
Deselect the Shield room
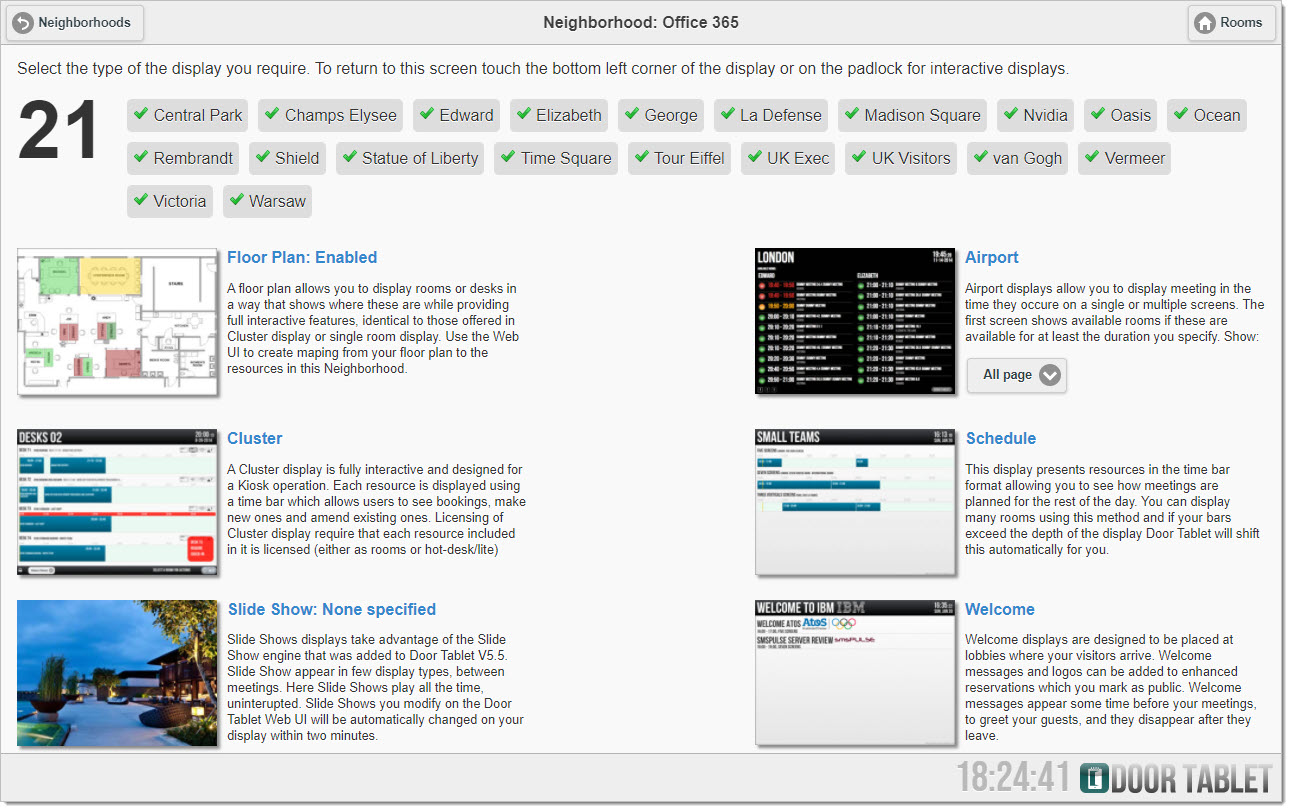287,158
